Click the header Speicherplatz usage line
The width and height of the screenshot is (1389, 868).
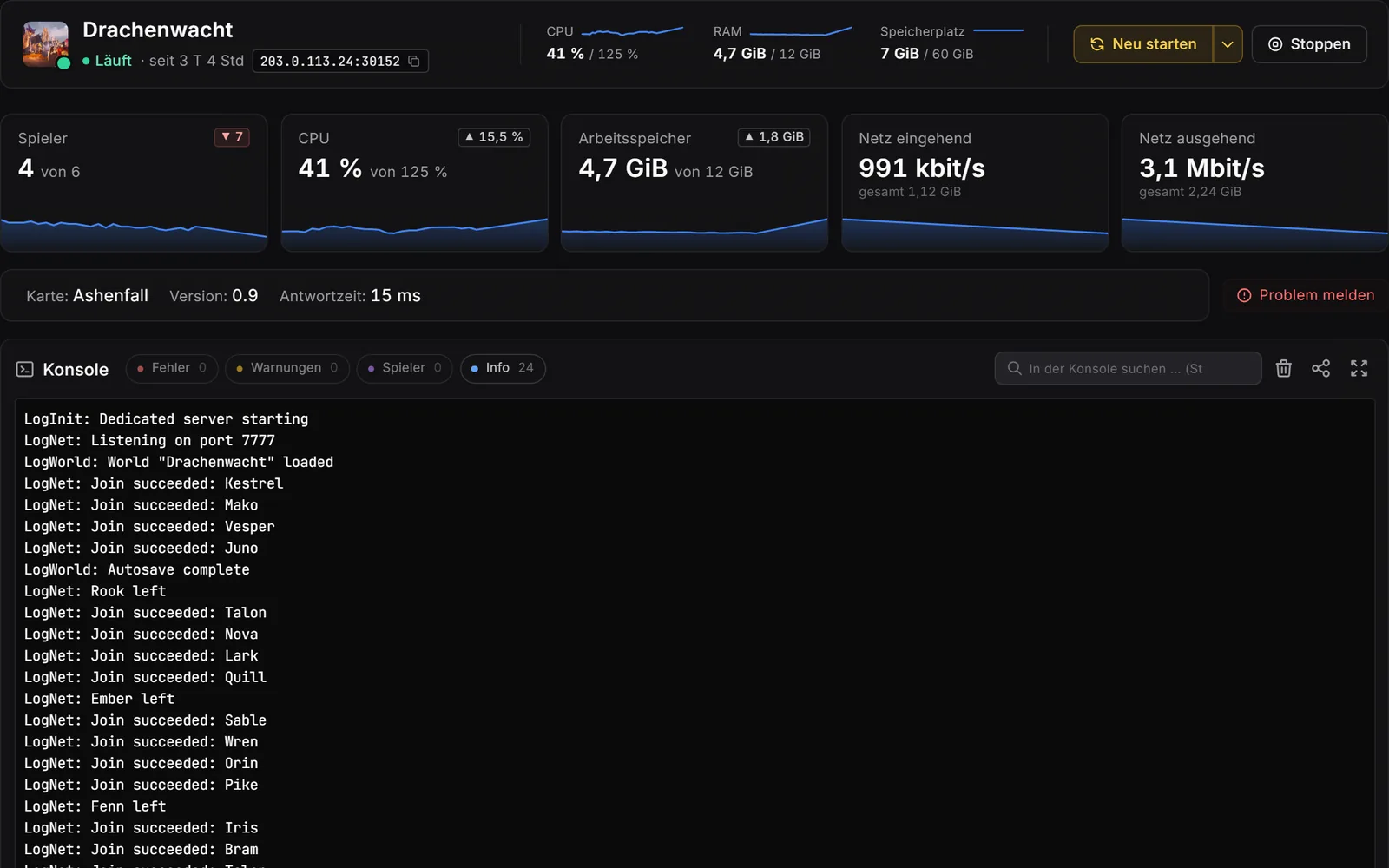998,30
